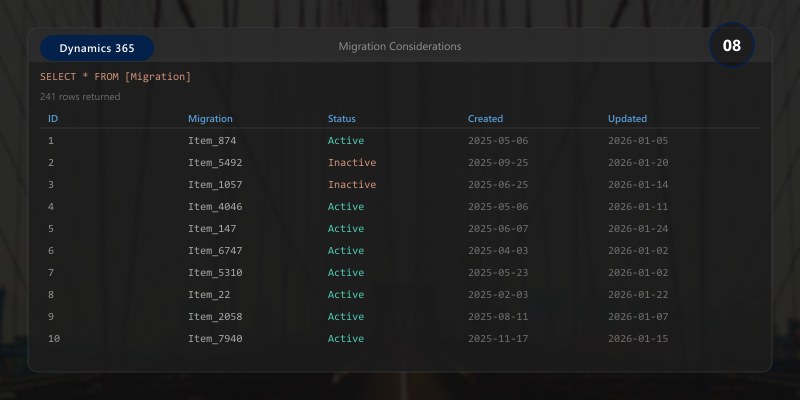Select the Item_6747 cell
800x400 pixels.
[x=215, y=251]
